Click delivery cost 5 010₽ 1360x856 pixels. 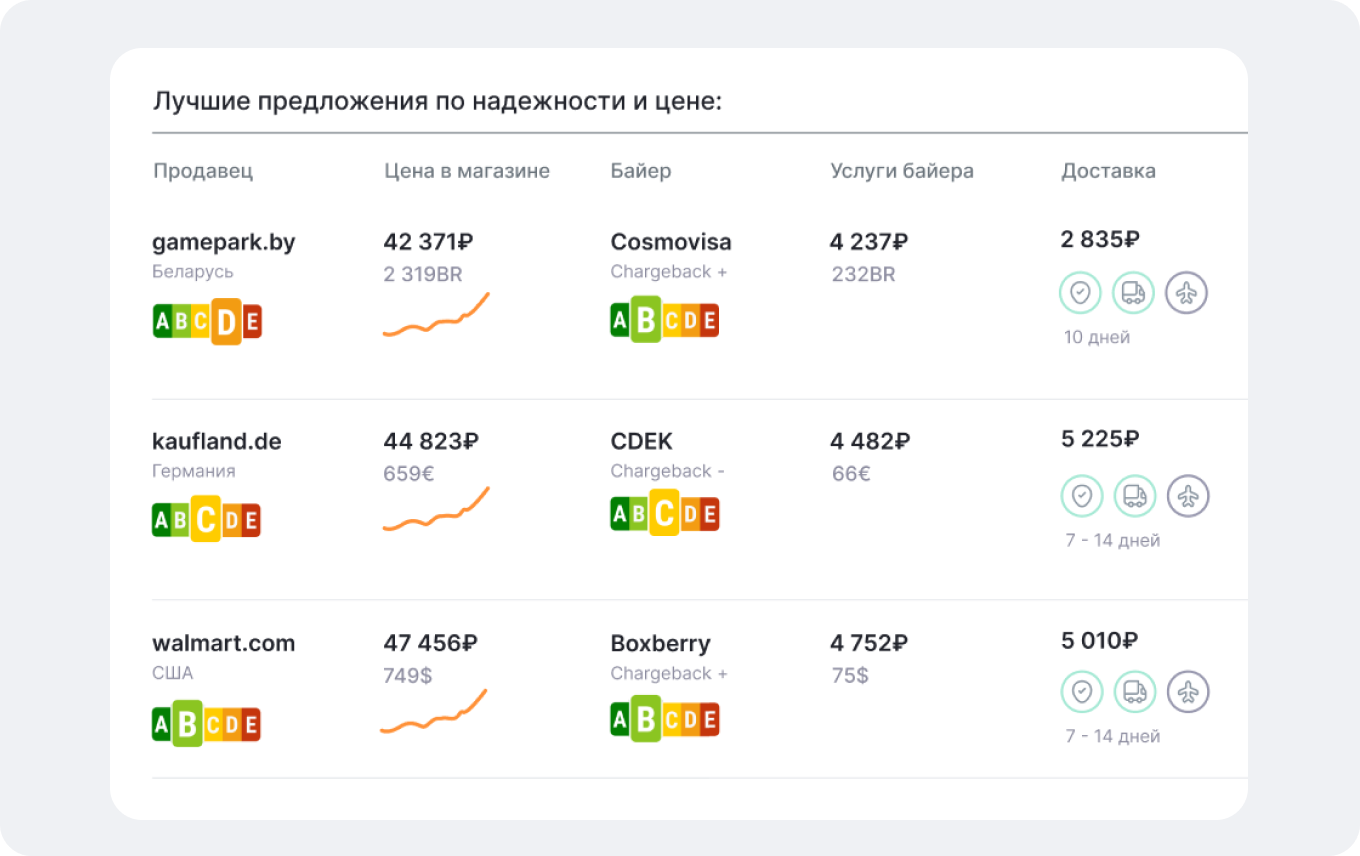coord(1100,640)
